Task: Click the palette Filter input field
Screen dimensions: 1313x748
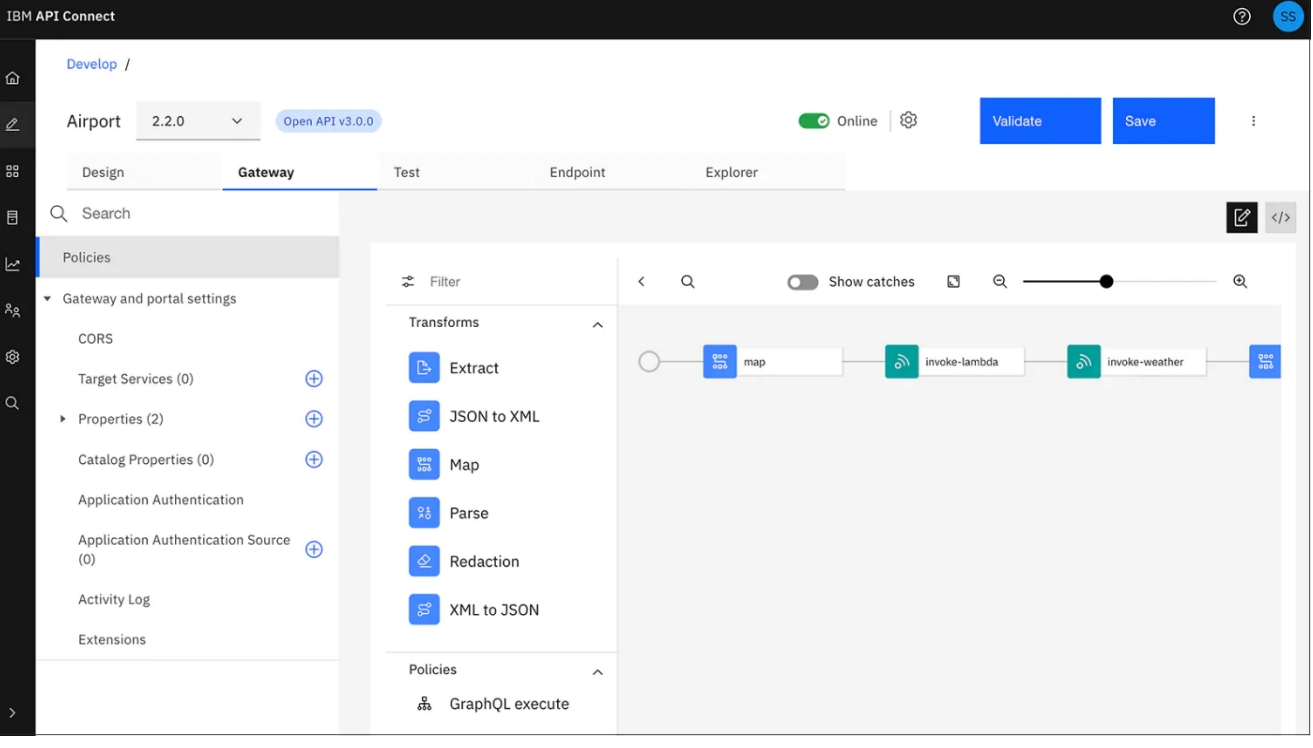Action: click(x=502, y=282)
